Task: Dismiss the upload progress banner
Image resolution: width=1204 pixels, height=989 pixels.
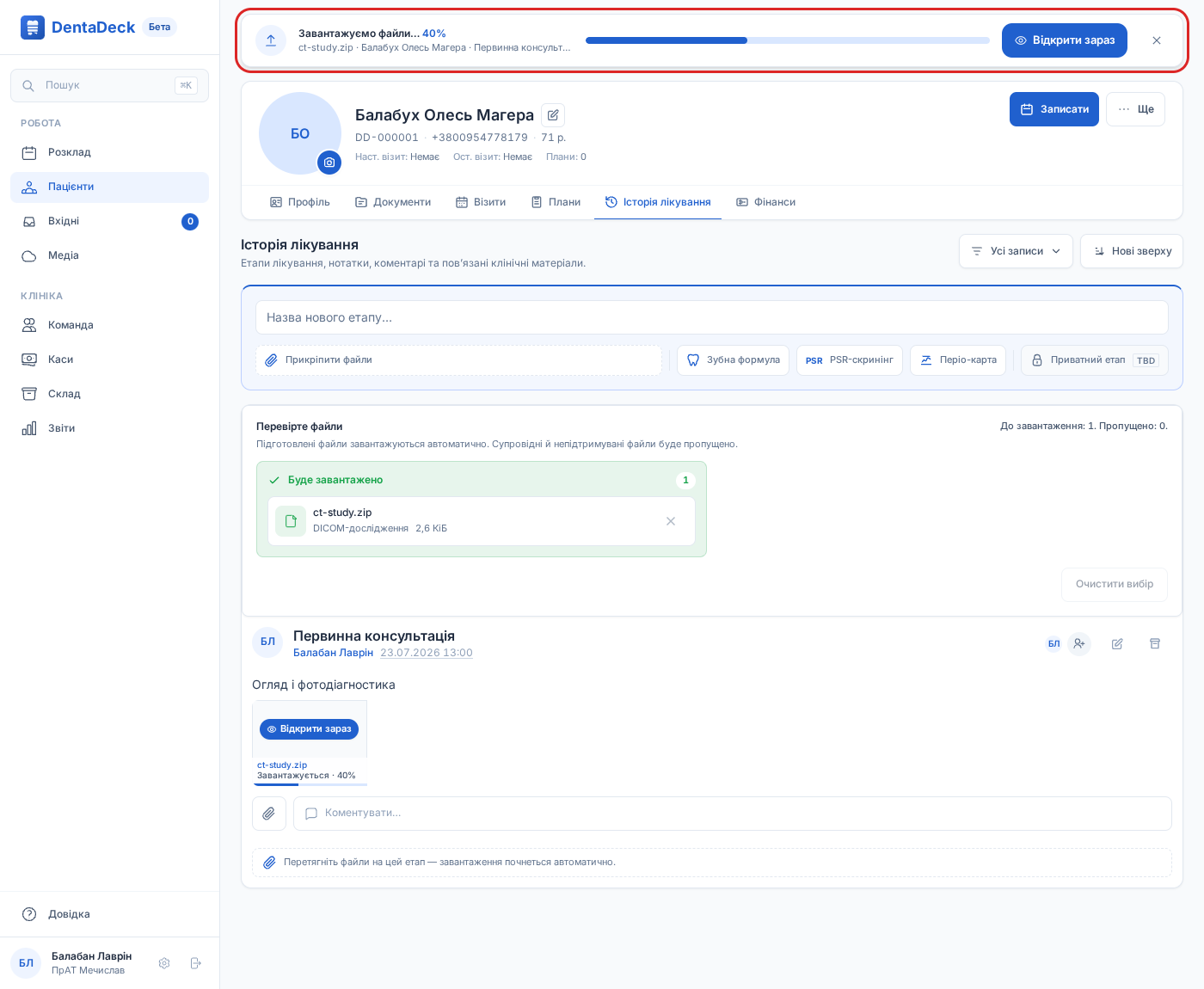Action: pyautogui.click(x=1157, y=40)
